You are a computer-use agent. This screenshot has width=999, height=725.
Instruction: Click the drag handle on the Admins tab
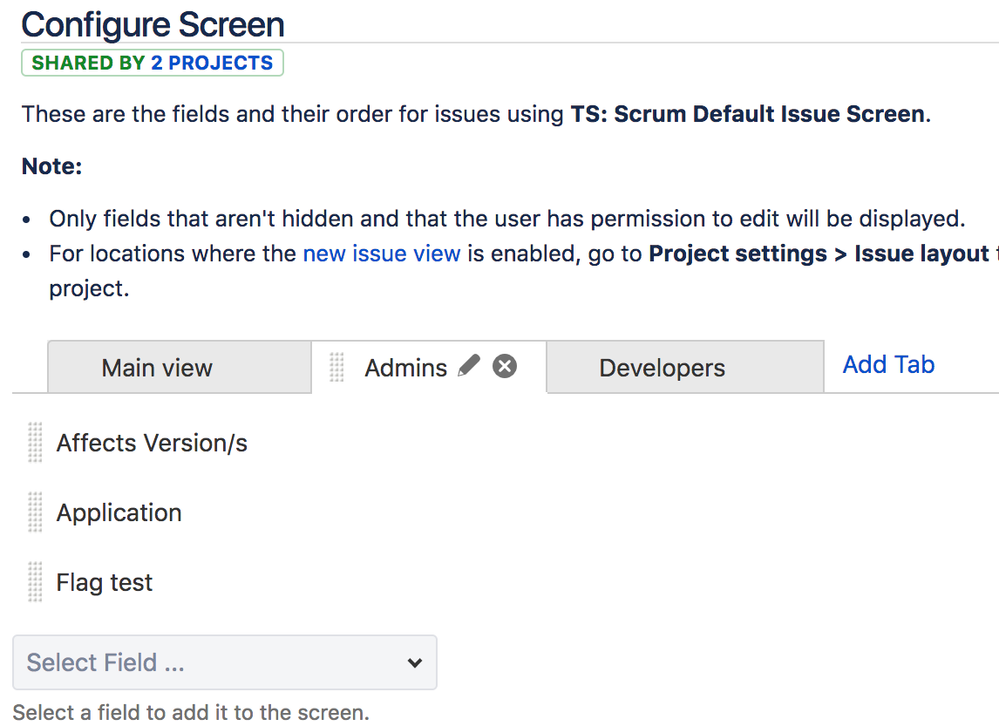tap(335, 367)
